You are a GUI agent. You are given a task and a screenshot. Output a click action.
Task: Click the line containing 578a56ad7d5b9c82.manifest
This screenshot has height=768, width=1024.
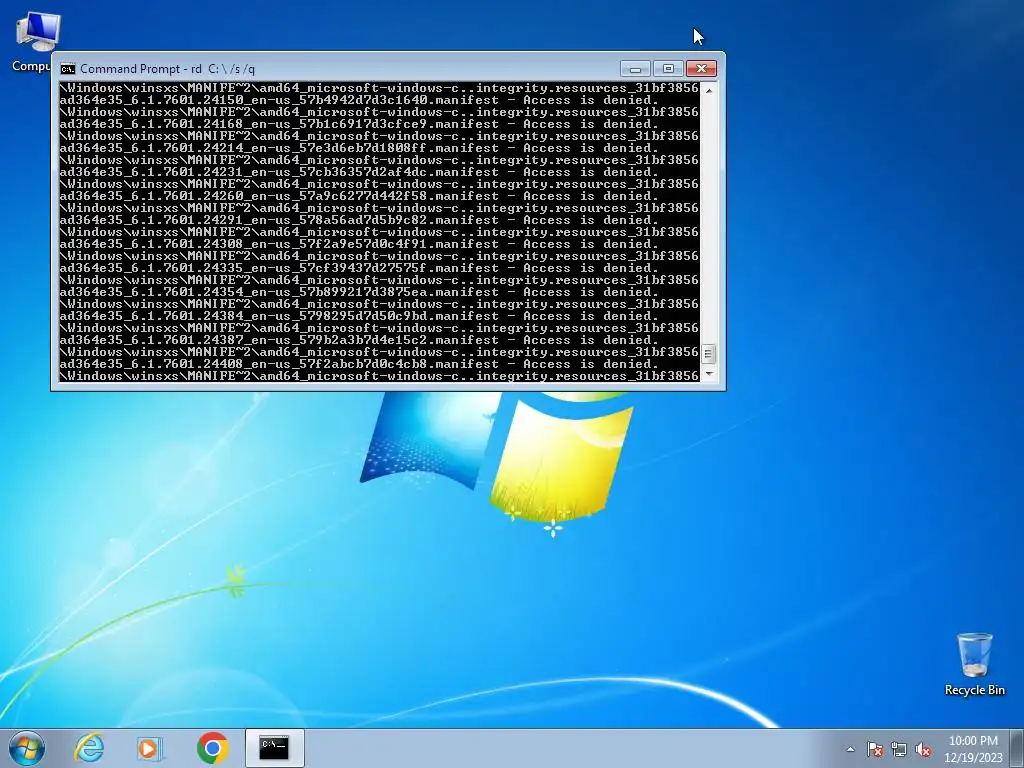[359, 220]
